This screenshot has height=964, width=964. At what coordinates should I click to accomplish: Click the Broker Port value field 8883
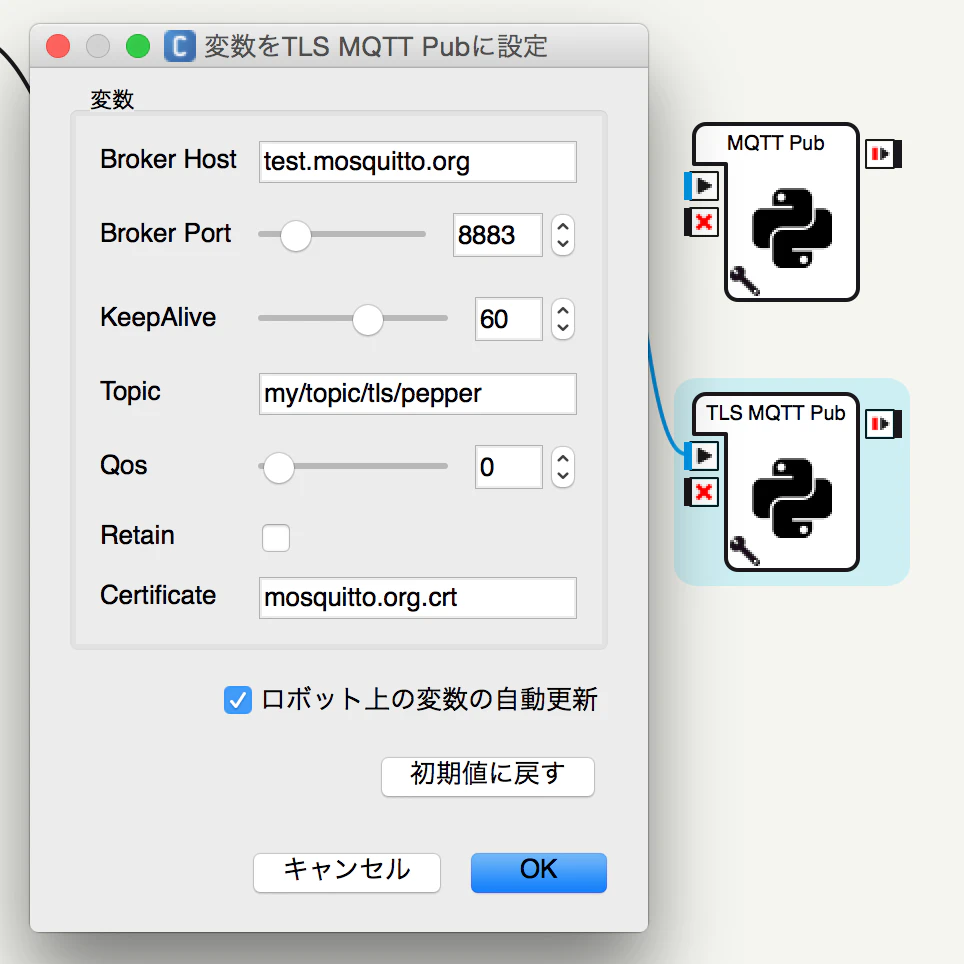click(497, 235)
